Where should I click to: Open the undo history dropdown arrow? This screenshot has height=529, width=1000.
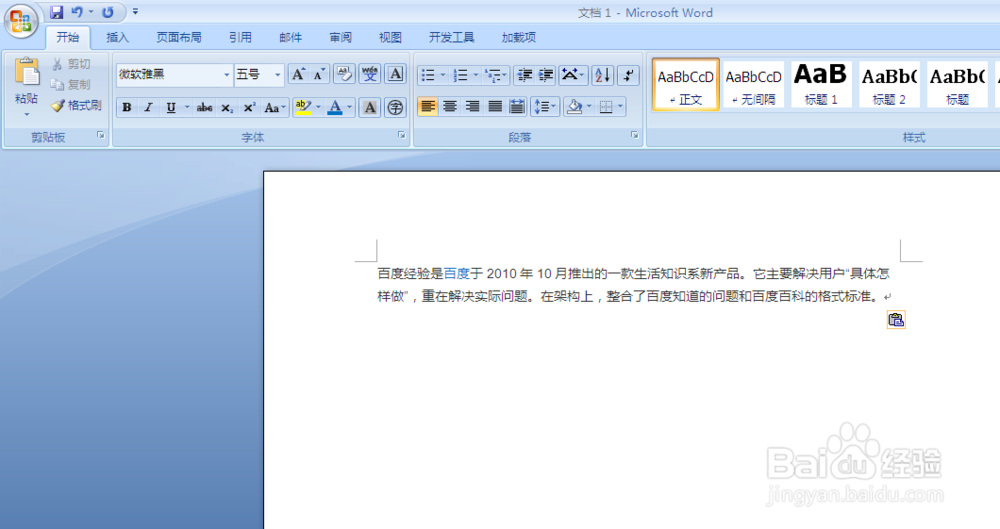[x=91, y=12]
